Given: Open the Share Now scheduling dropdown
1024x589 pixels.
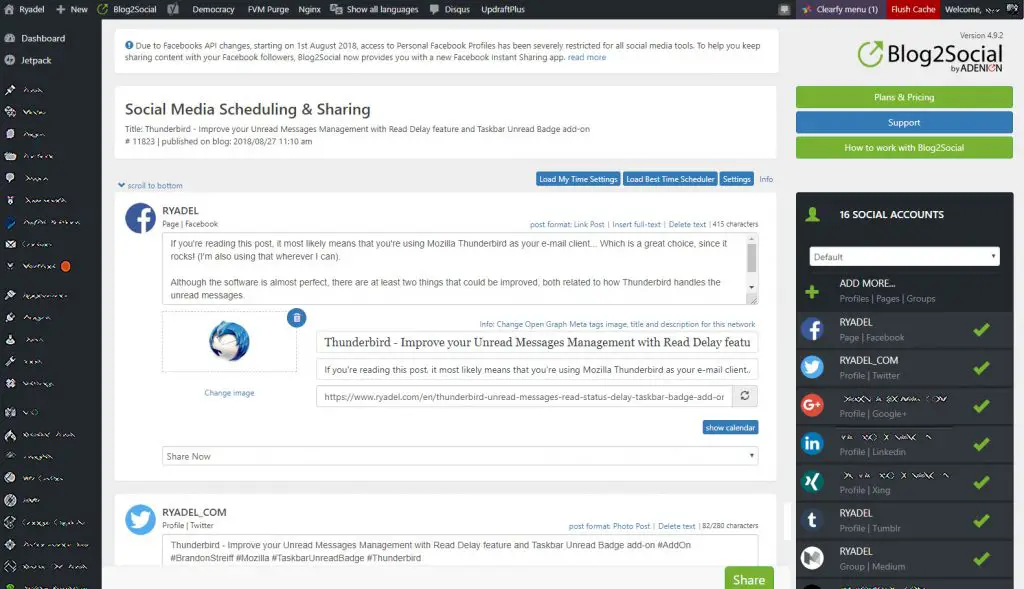Looking at the screenshot, I should pyautogui.click(x=460, y=456).
